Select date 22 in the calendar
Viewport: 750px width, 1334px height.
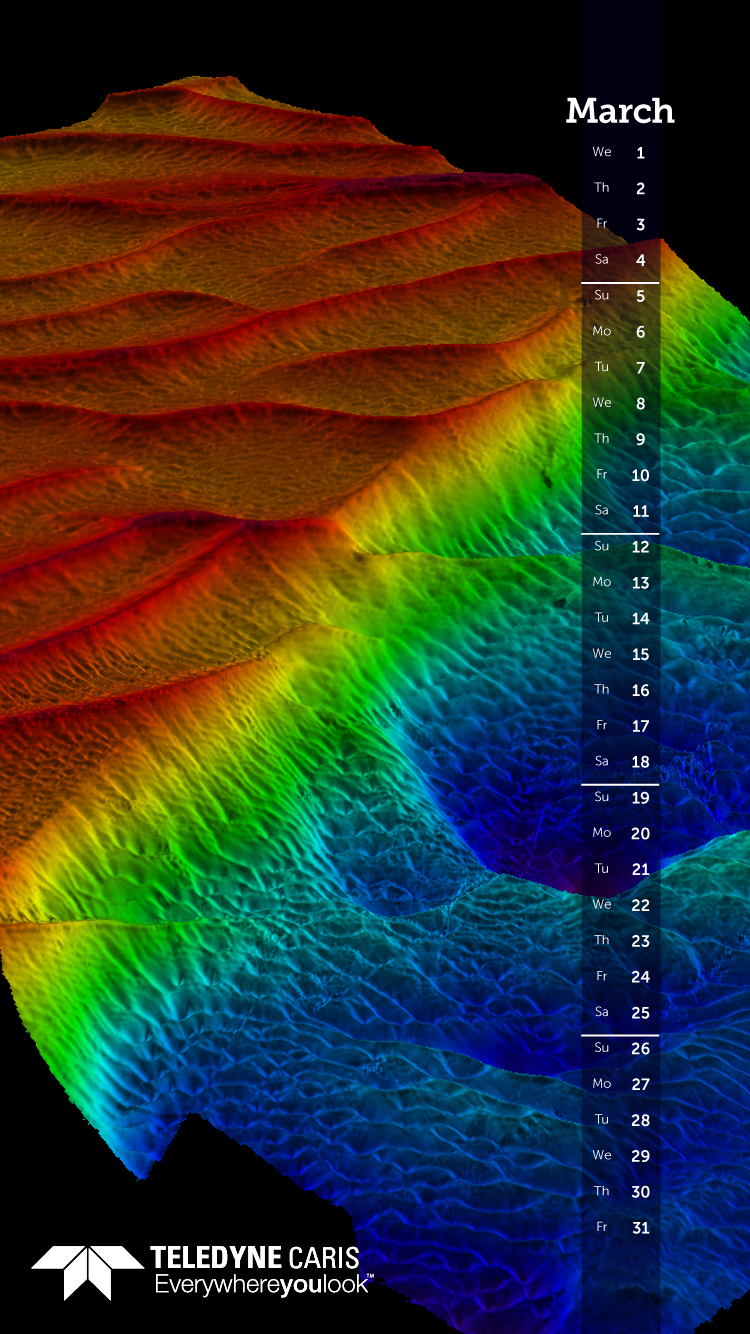(x=641, y=905)
